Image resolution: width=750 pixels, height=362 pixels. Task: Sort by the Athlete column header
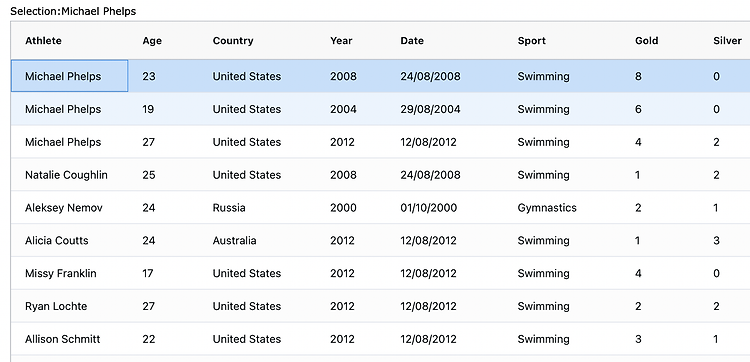click(69, 41)
